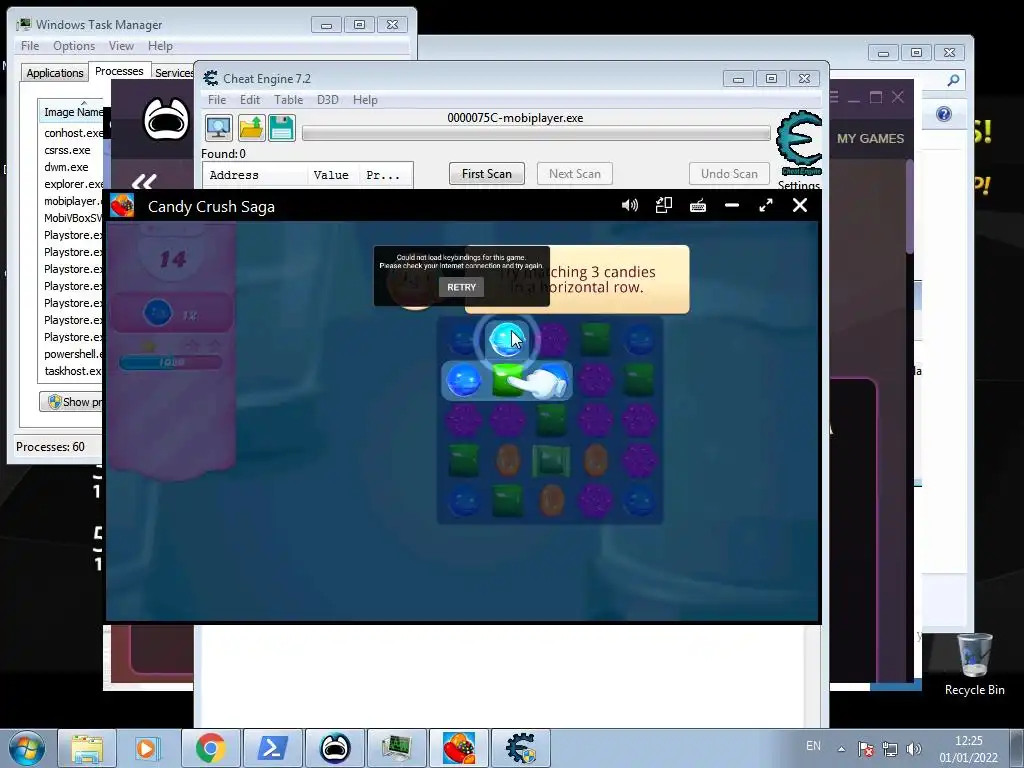Switch to emulator mascot taskbar icon

(x=335, y=748)
